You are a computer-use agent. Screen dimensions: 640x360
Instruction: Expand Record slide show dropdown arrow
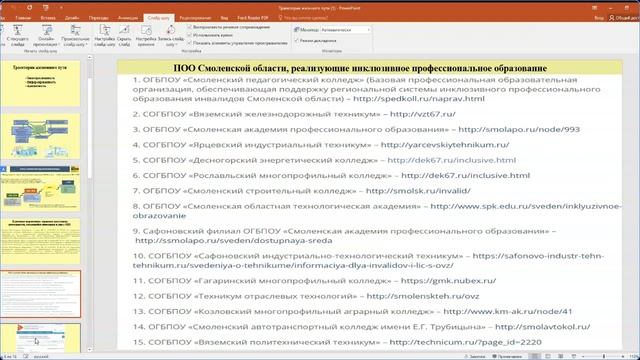coord(176,44)
